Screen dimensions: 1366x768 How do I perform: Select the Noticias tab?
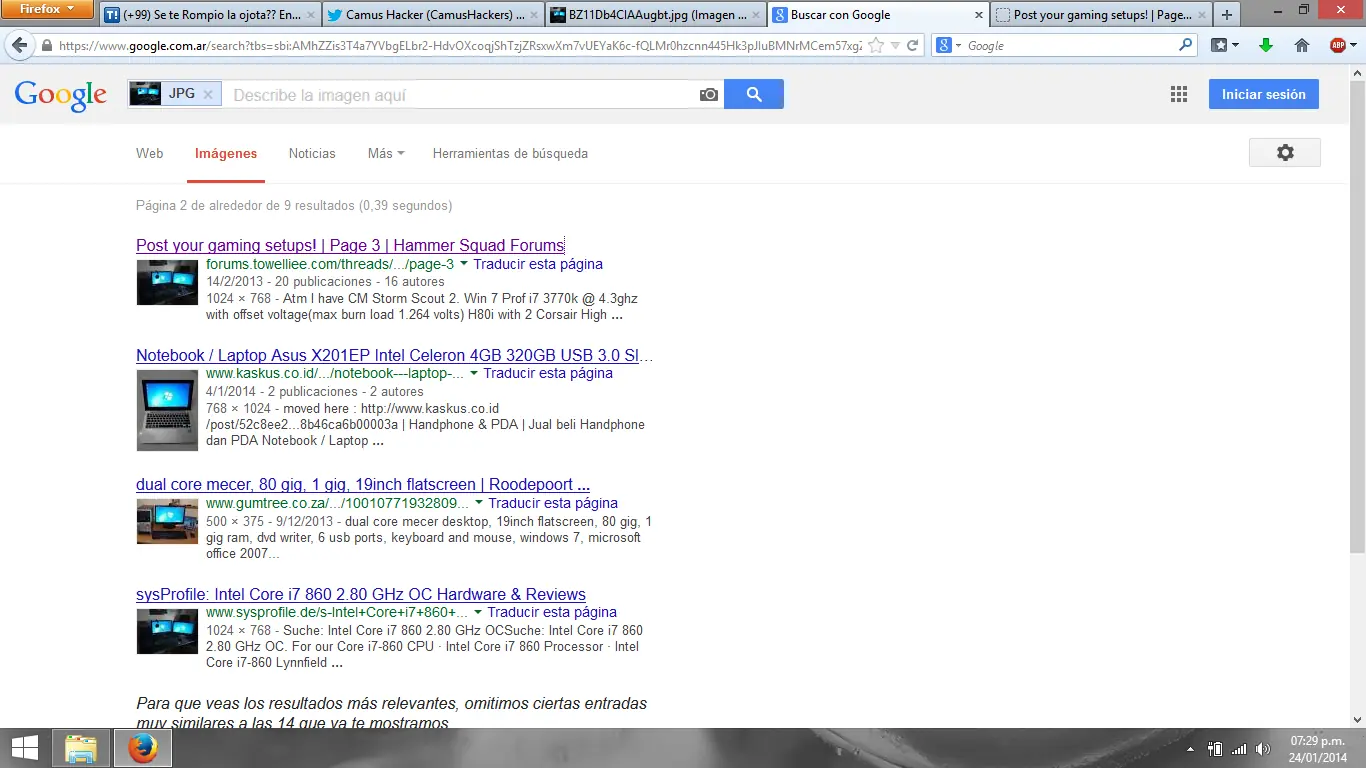click(312, 153)
